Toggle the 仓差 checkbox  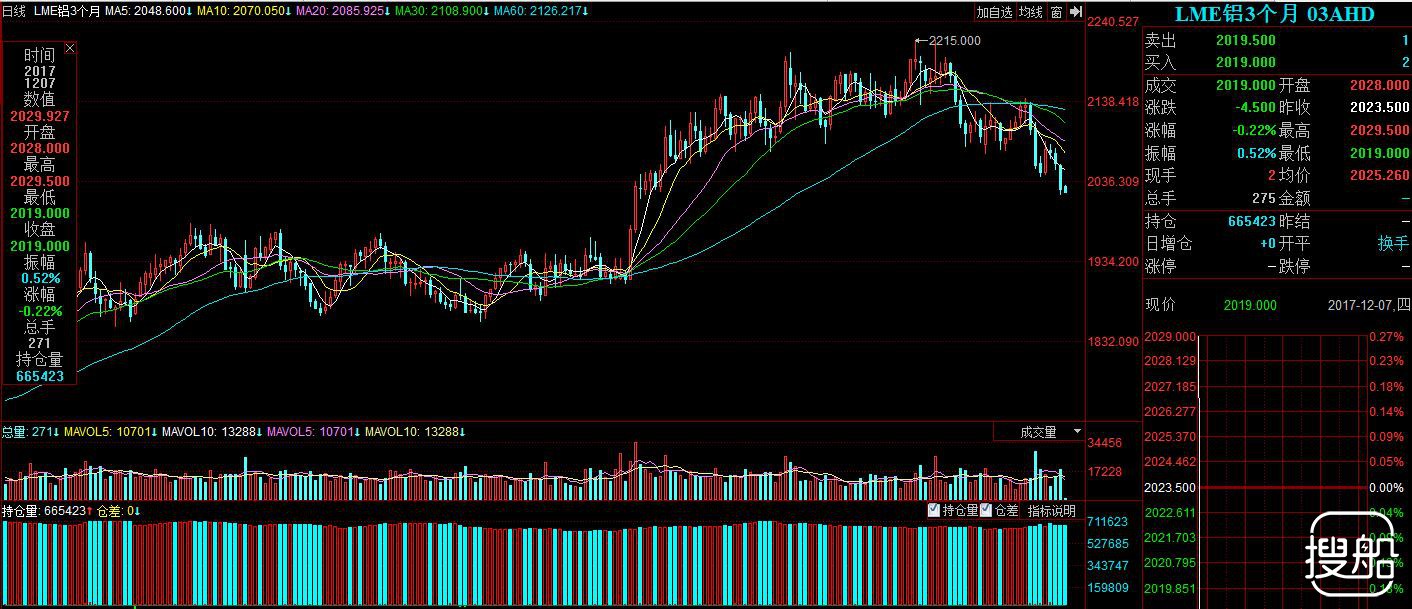tap(986, 510)
